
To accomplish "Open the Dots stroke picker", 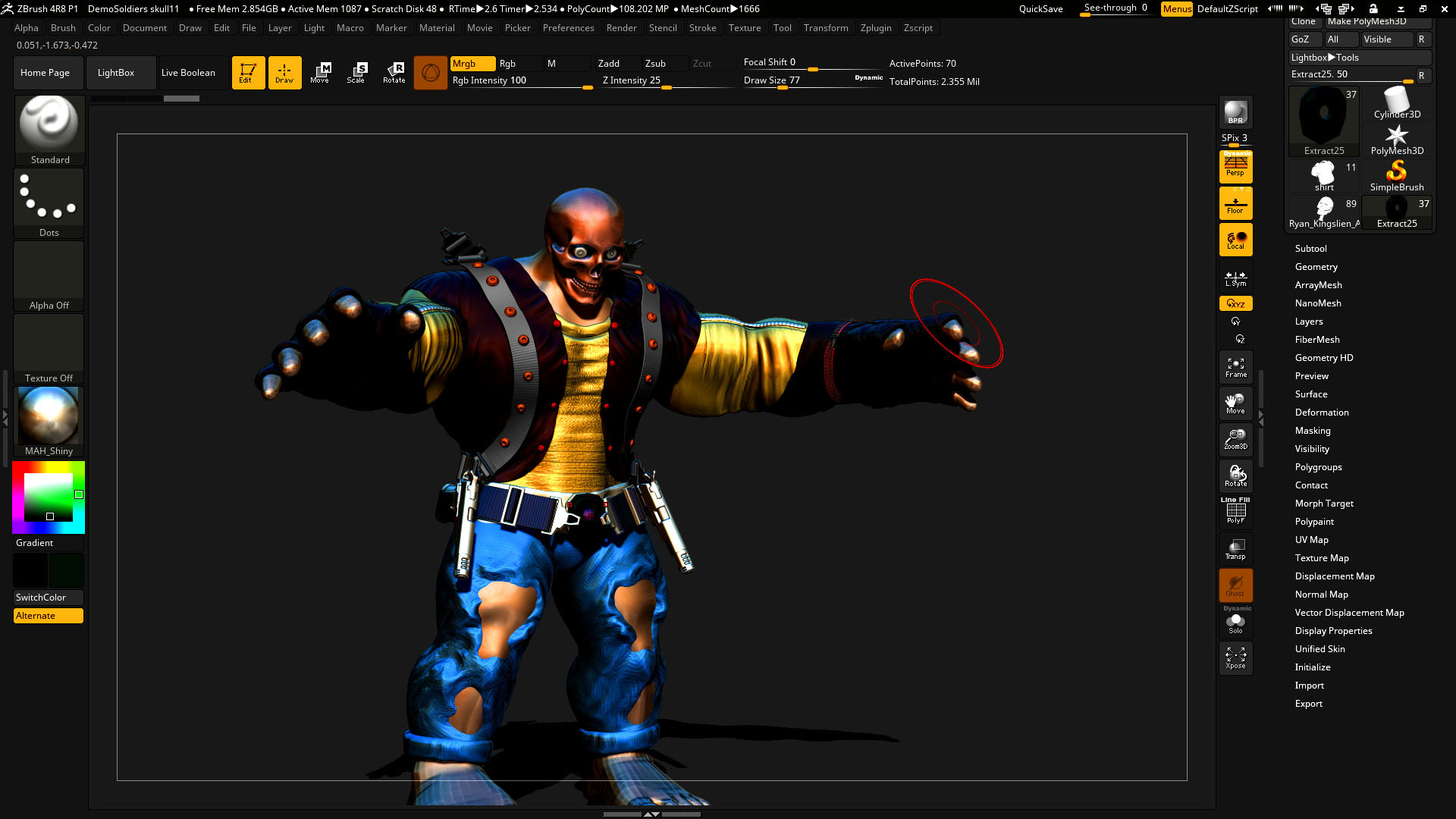I will pyautogui.click(x=49, y=203).
